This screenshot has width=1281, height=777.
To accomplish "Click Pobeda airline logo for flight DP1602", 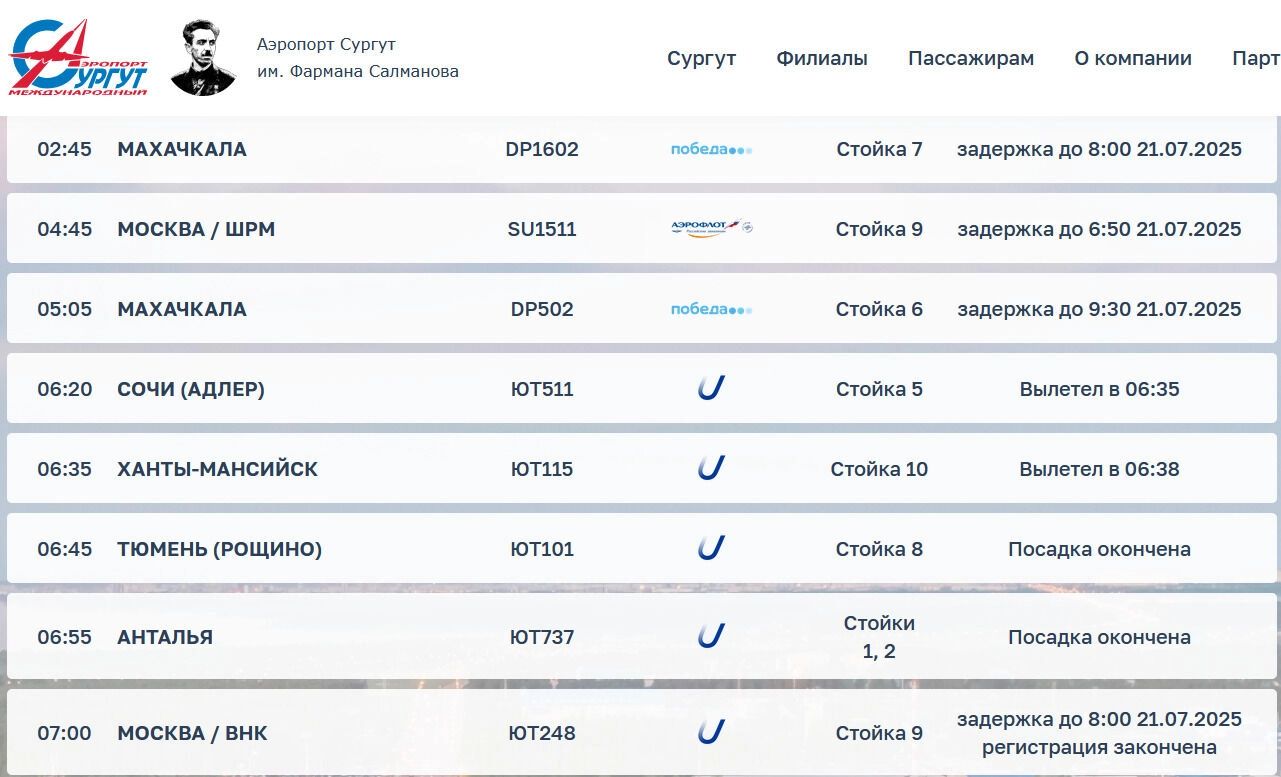I will [711, 150].
